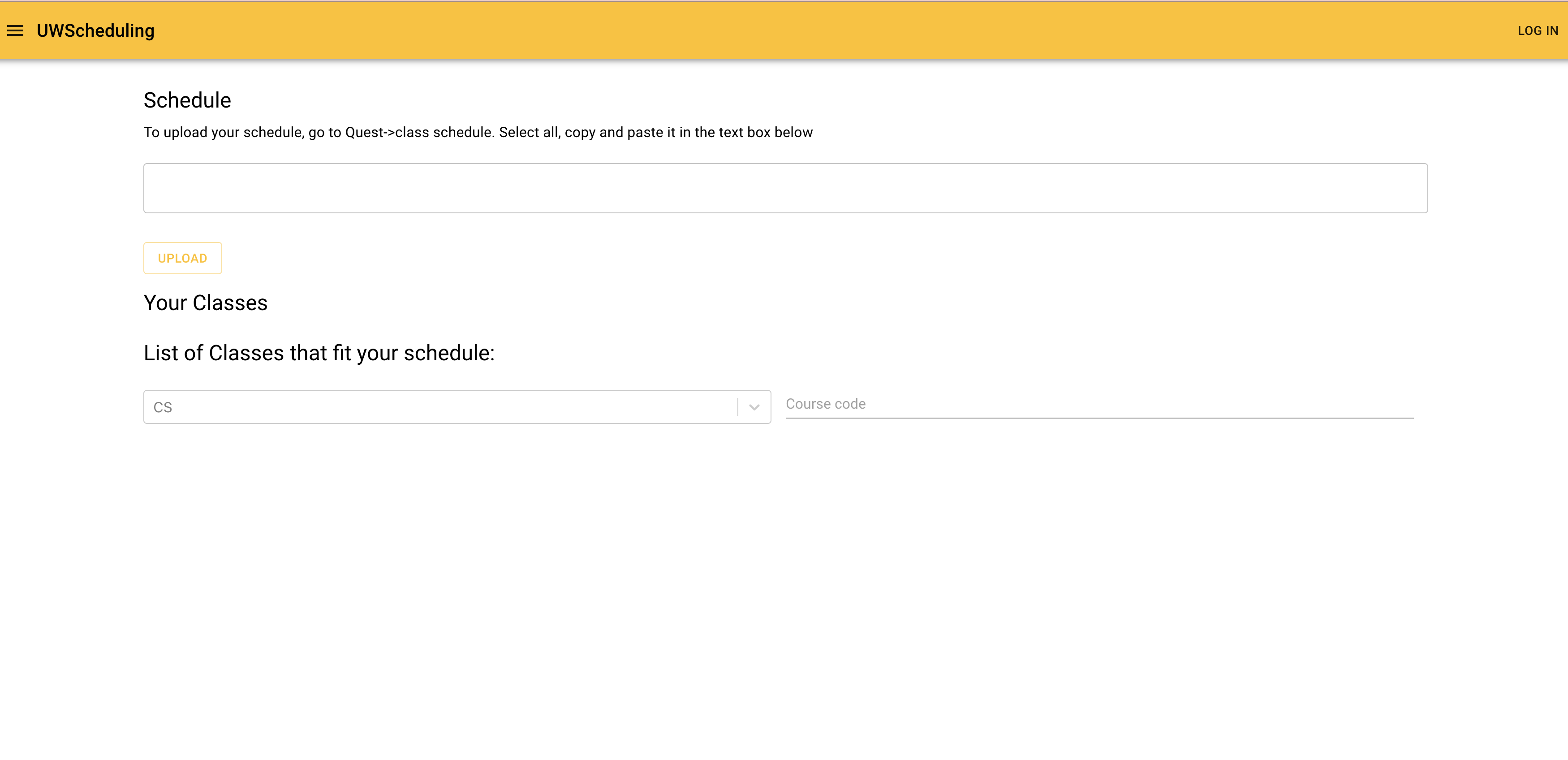
Task: Click the yellow header bar's empty area
Action: coord(791,30)
